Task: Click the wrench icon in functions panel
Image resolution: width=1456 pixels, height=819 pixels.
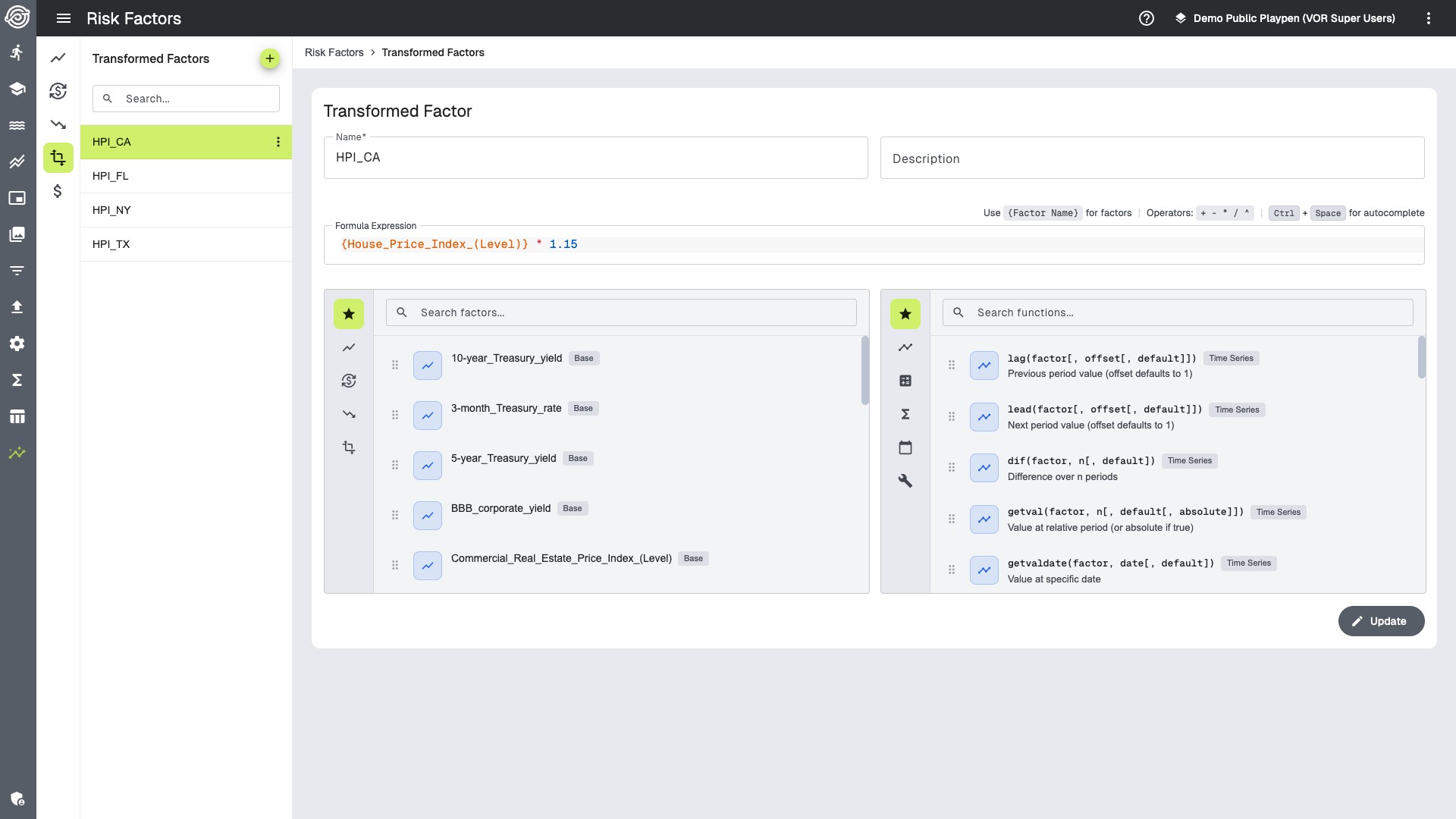Action: 905,481
